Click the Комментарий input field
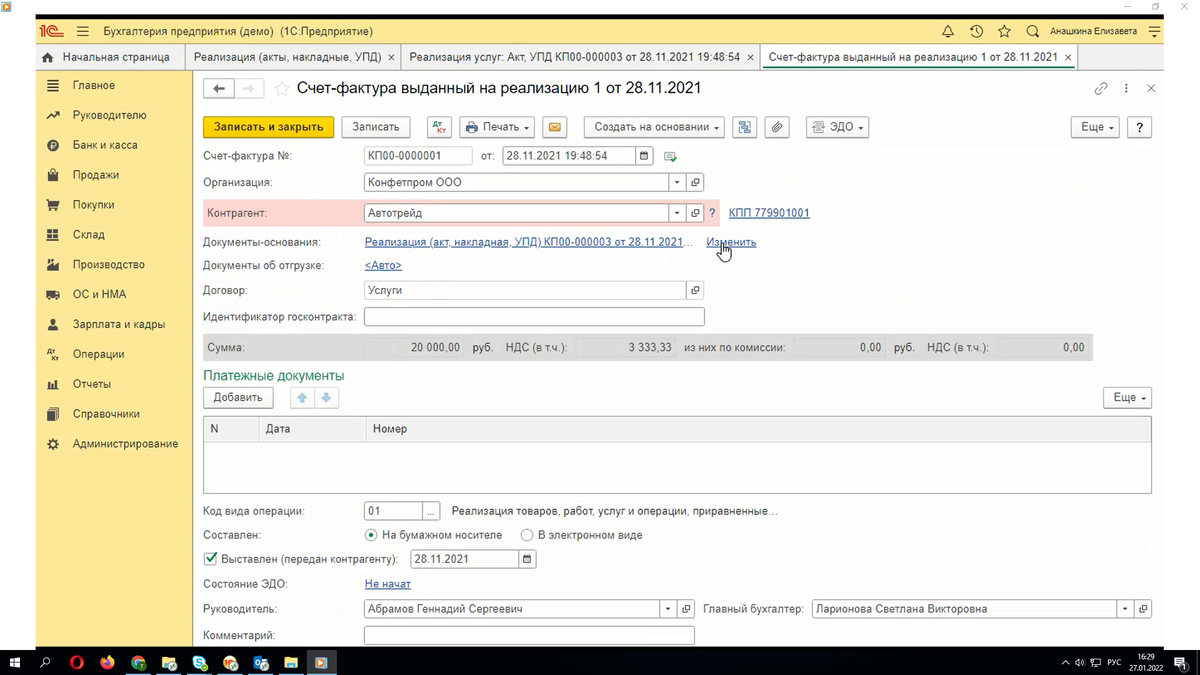This screenshot has width=1200, height=675. [x=529, y=635]
